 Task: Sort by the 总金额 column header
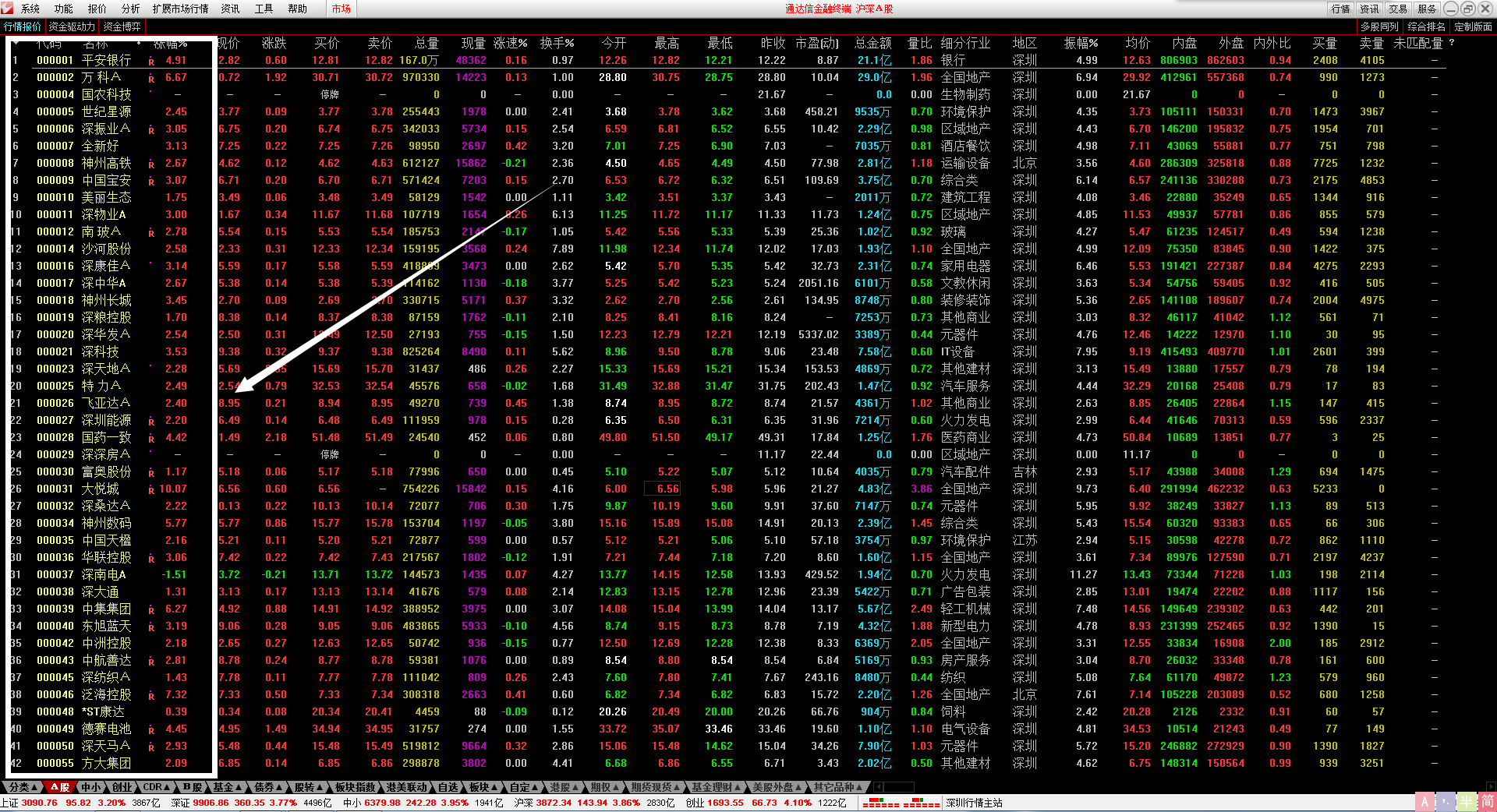pos(873,44)
